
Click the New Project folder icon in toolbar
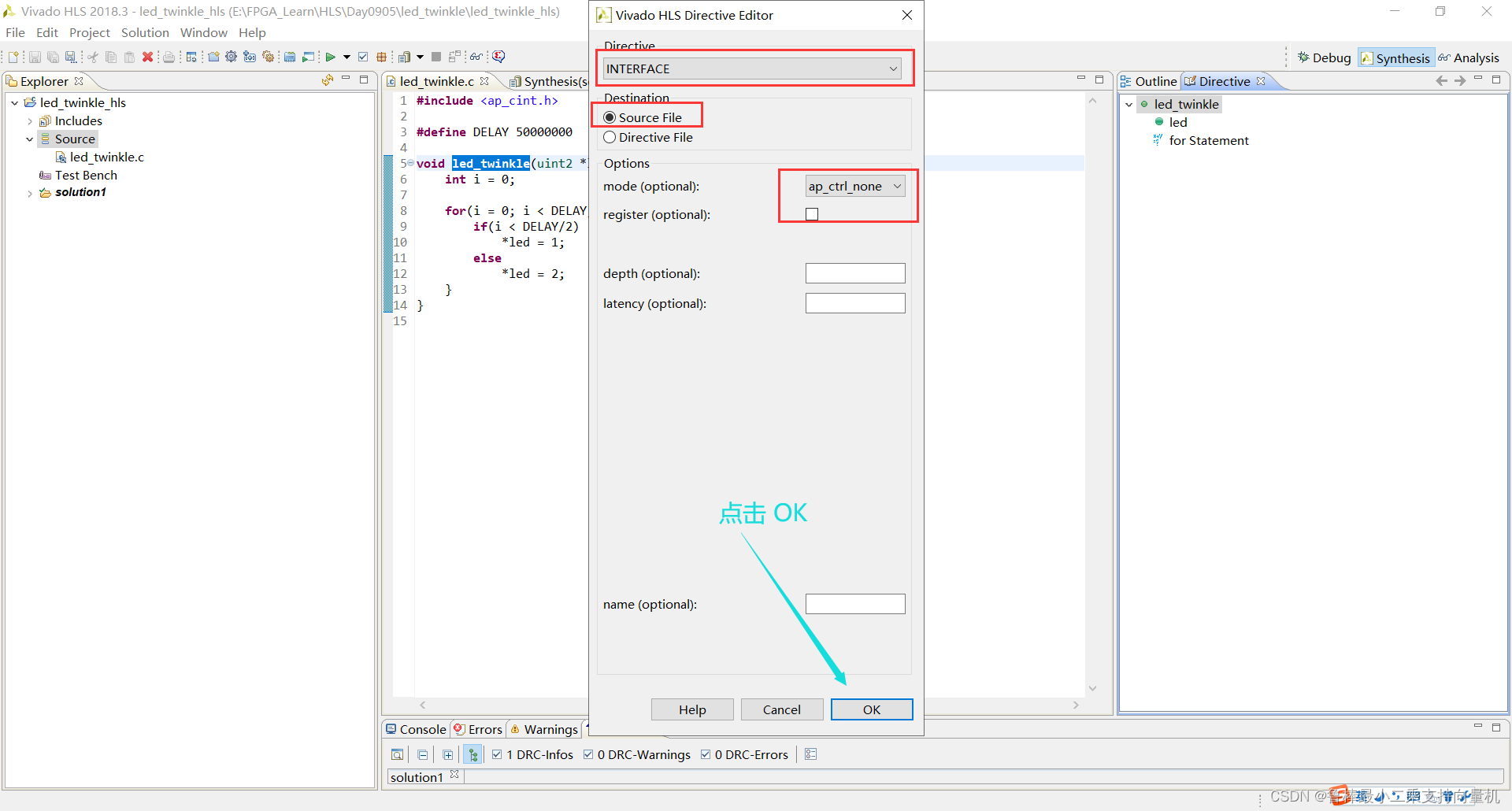[x=213, y=57]
